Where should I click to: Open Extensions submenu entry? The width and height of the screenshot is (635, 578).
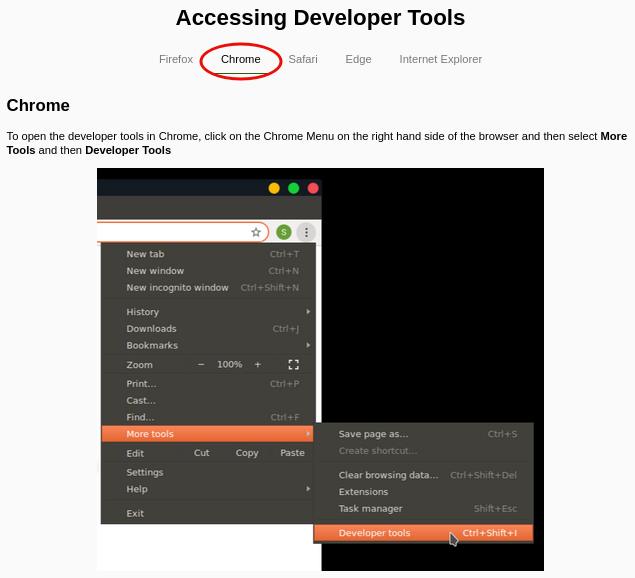click(x=424, y=492)
